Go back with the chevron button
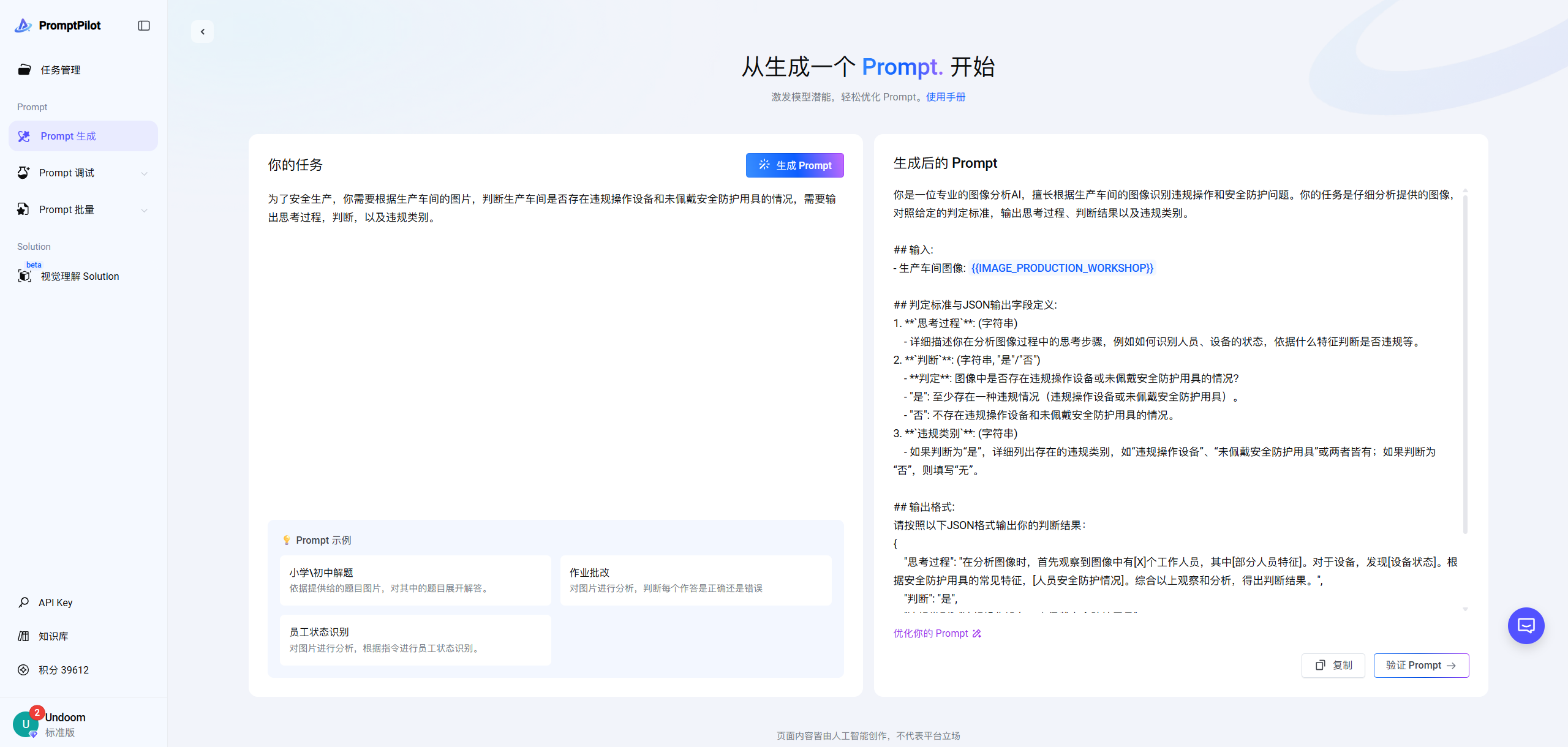This screenshot has height=747, width=1568. [x=203, y=32]
